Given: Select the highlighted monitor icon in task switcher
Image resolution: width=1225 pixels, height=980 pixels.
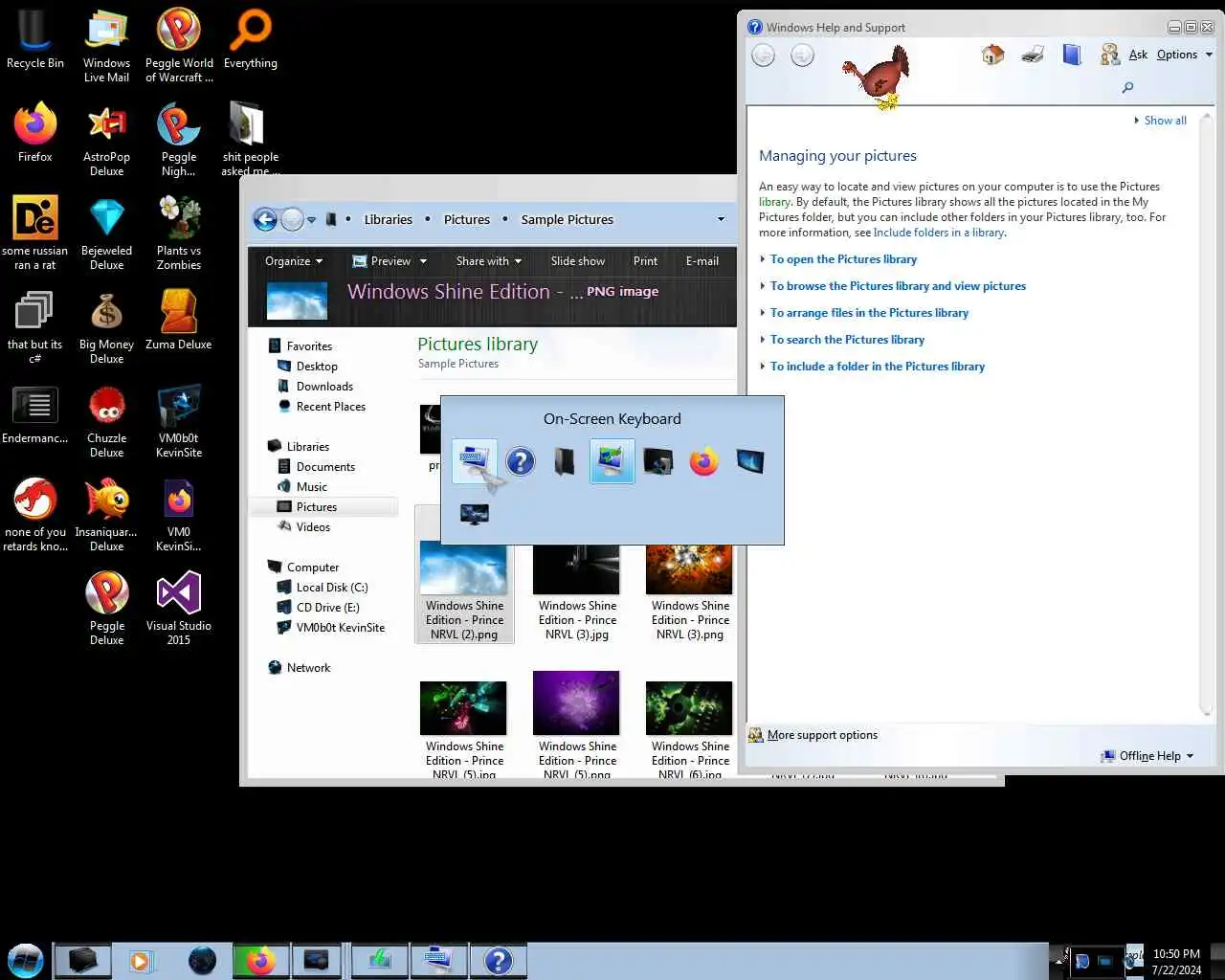Looking at the screenshot, I should [x=612, y=462].
